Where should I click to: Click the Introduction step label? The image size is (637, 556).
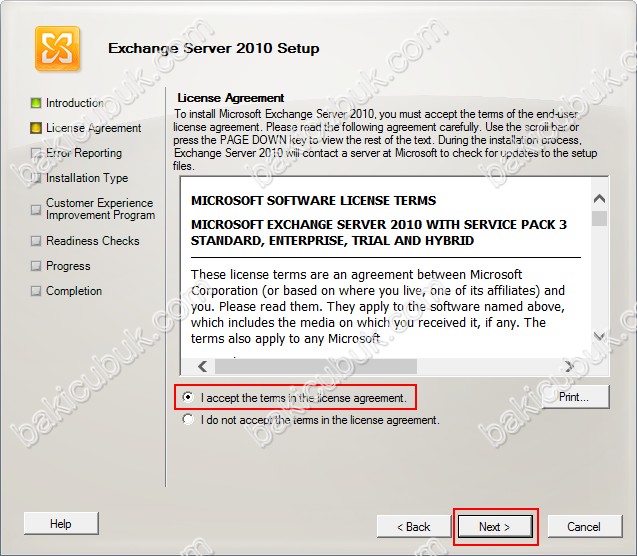[x=75, y=103]
